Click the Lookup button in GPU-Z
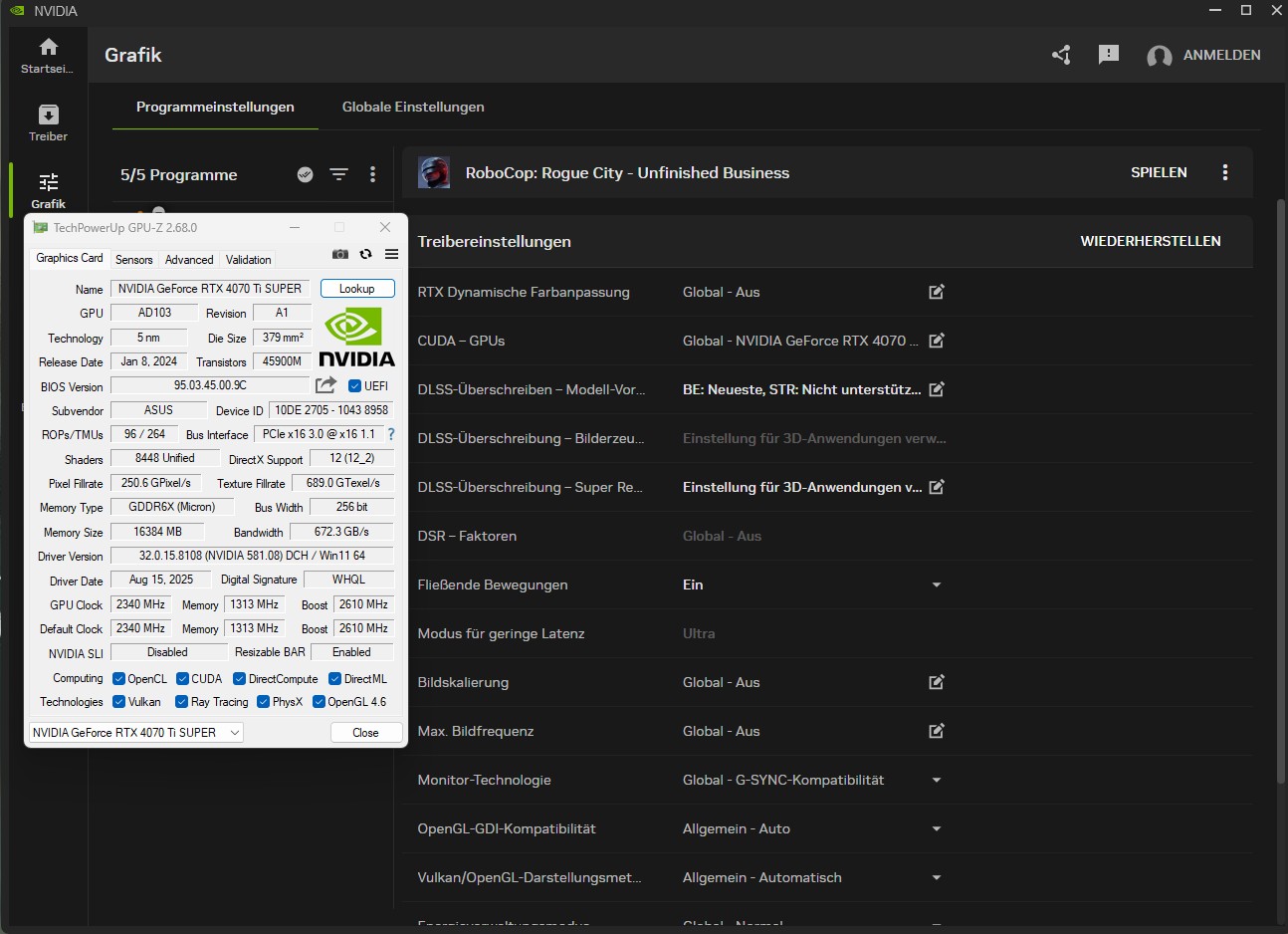The height and width of the screenshot is (934, 1288). pyautogui.click(x=357, y=289)
